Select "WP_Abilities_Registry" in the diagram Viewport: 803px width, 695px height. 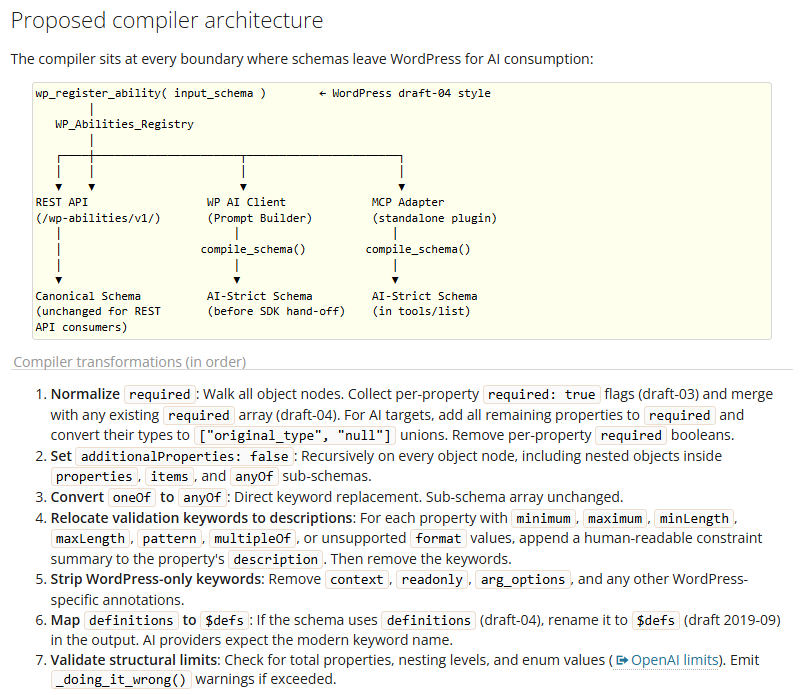pyautogui.click(x=124, y=124)
